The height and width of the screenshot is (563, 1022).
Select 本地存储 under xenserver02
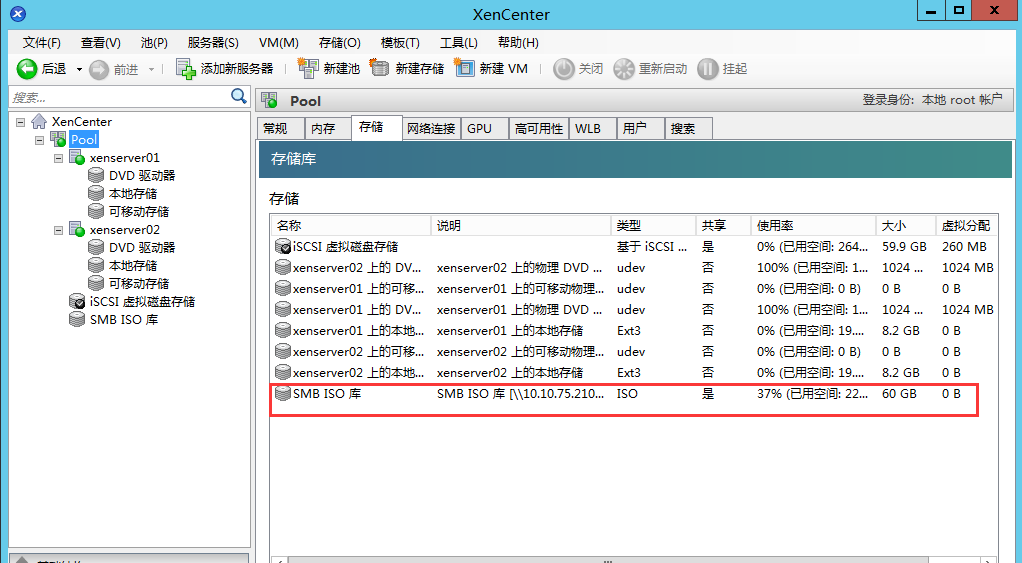pos(133,266)
